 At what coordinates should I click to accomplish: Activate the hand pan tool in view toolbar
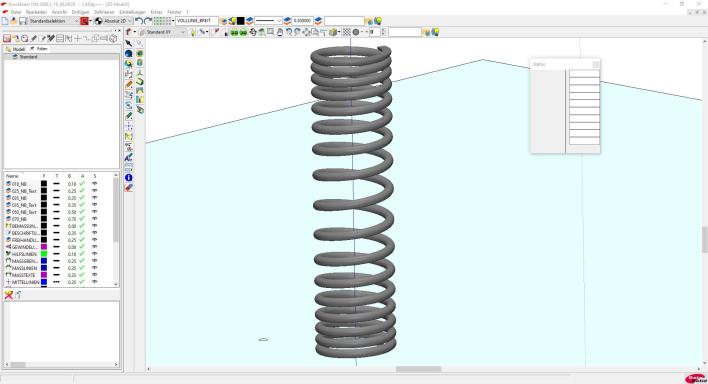pyautogui.click(x=279, y=32)
